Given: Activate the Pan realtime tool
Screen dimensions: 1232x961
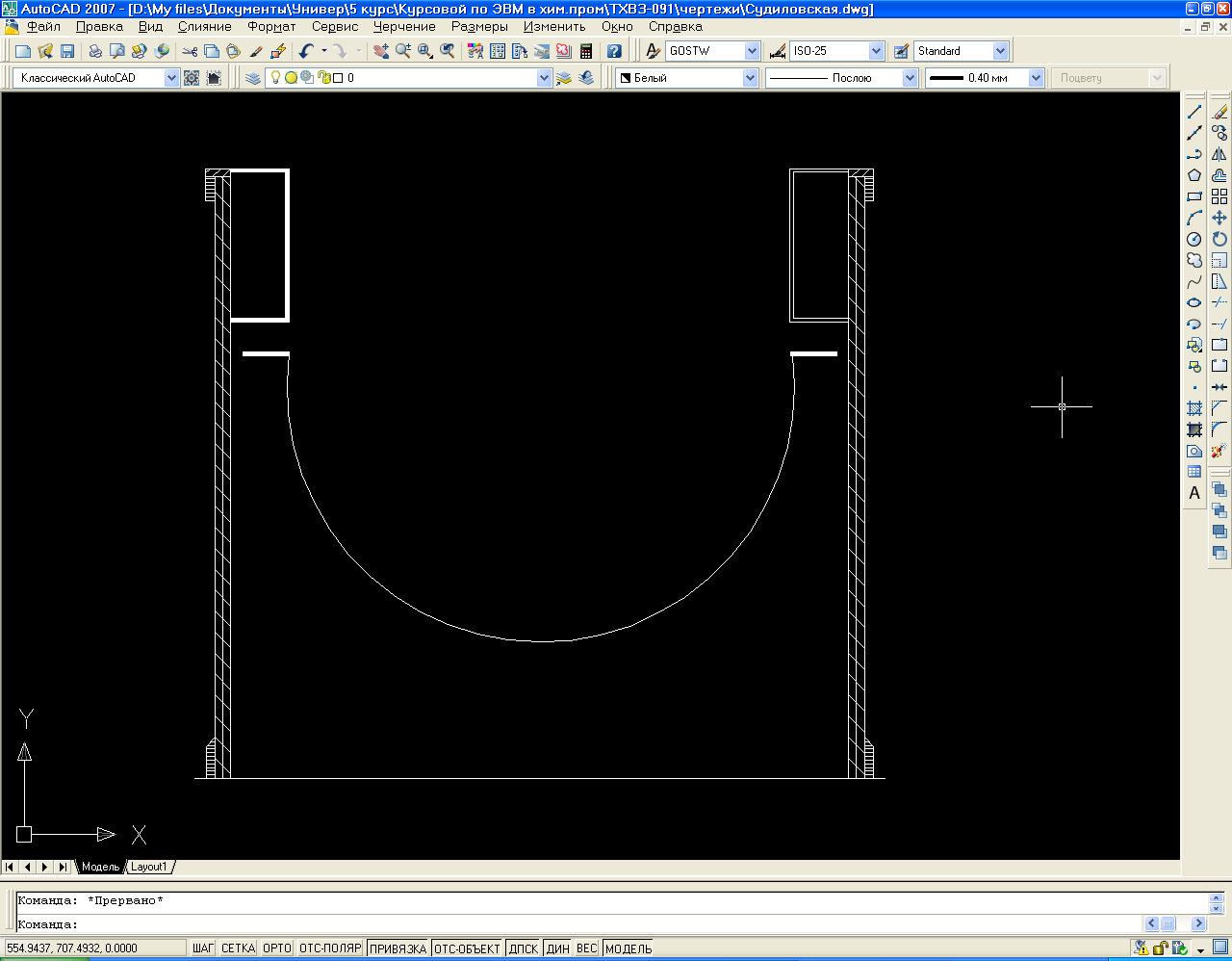Looking at the screenshot, I should pos(381,51).
